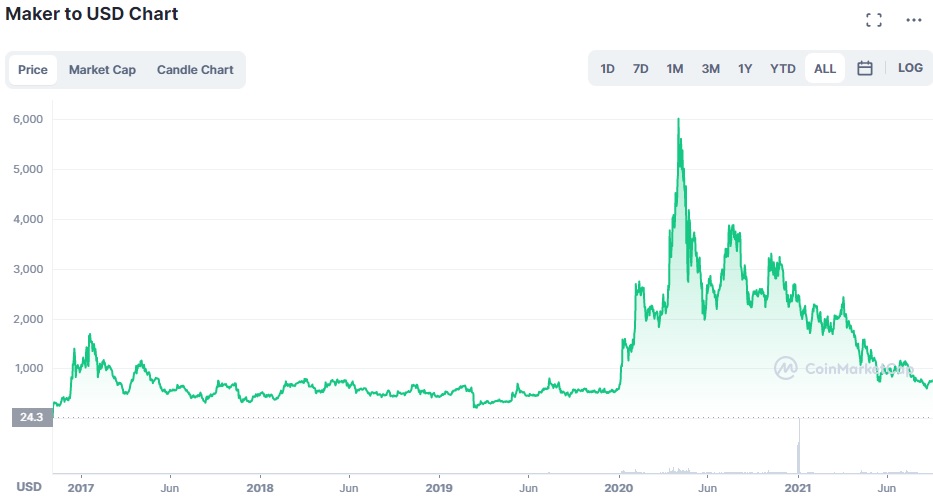Click the tall 2021 volume spike bar

799,446
